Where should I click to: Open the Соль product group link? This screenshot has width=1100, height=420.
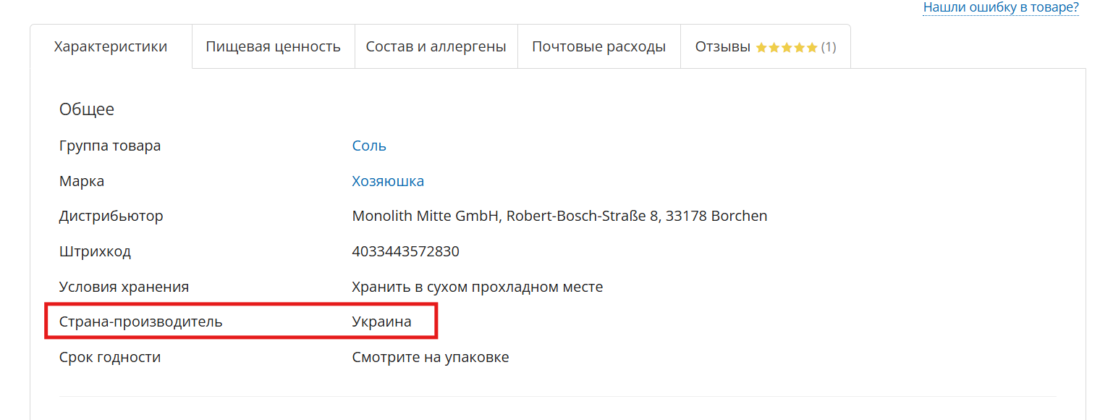click(369, 146)
